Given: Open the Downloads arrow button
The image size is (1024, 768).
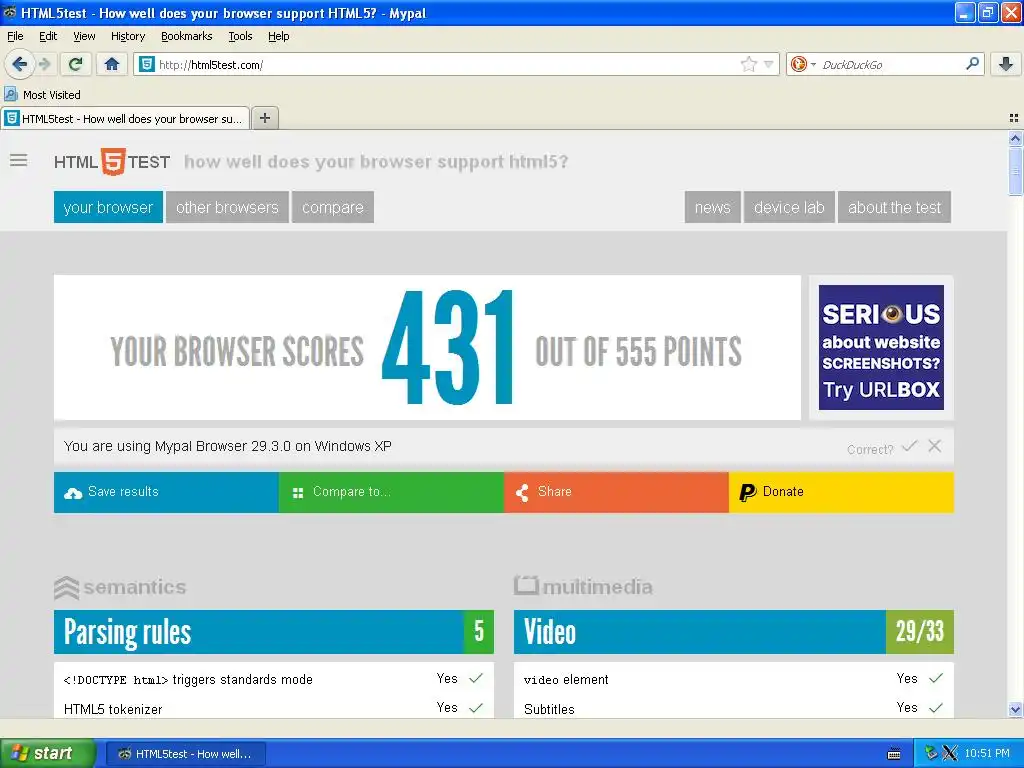Looking at the screenshot, I should pyautogui.click(x=1006, y=64).
